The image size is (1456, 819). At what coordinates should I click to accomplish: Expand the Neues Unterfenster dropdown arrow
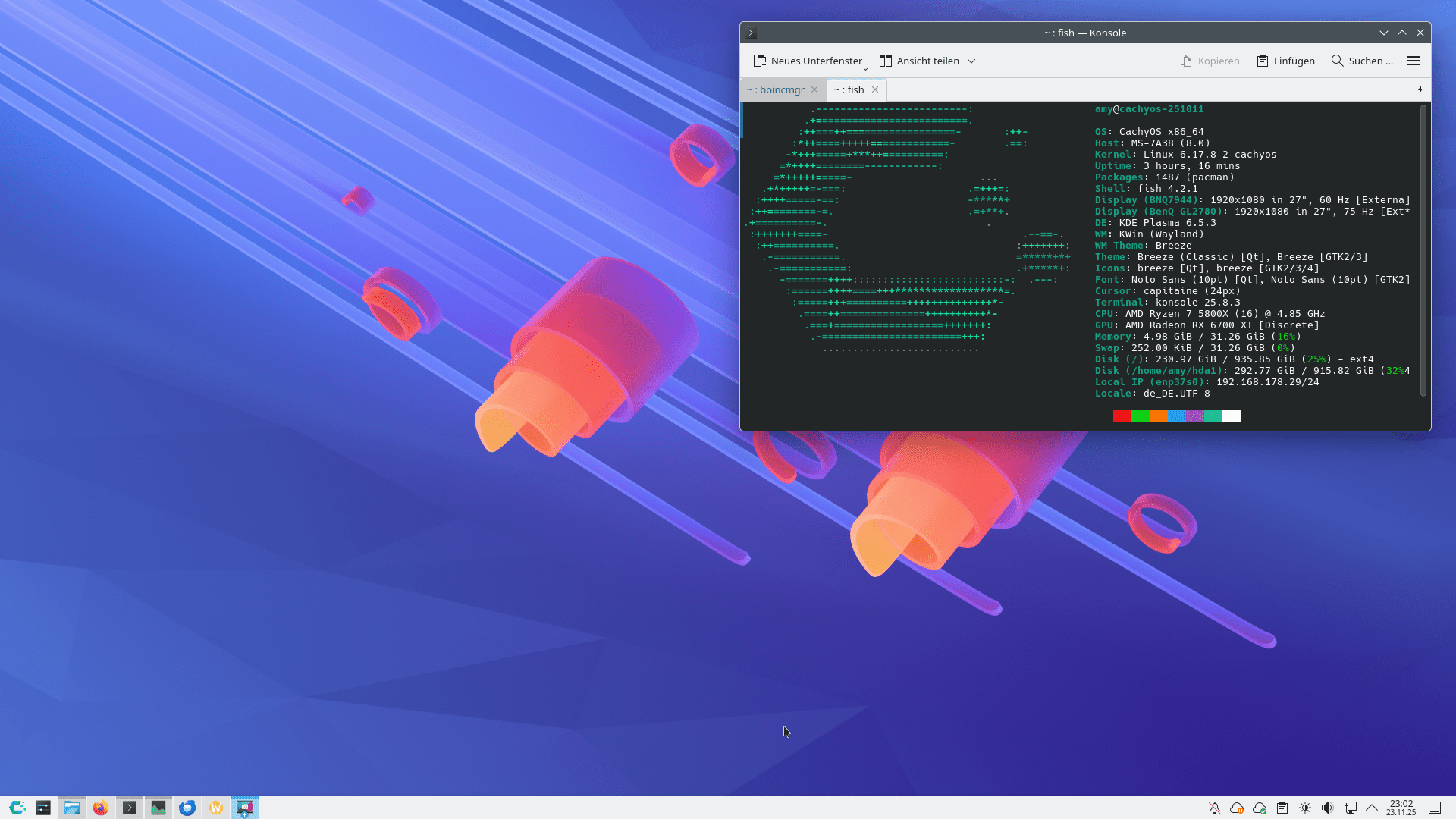865,69
